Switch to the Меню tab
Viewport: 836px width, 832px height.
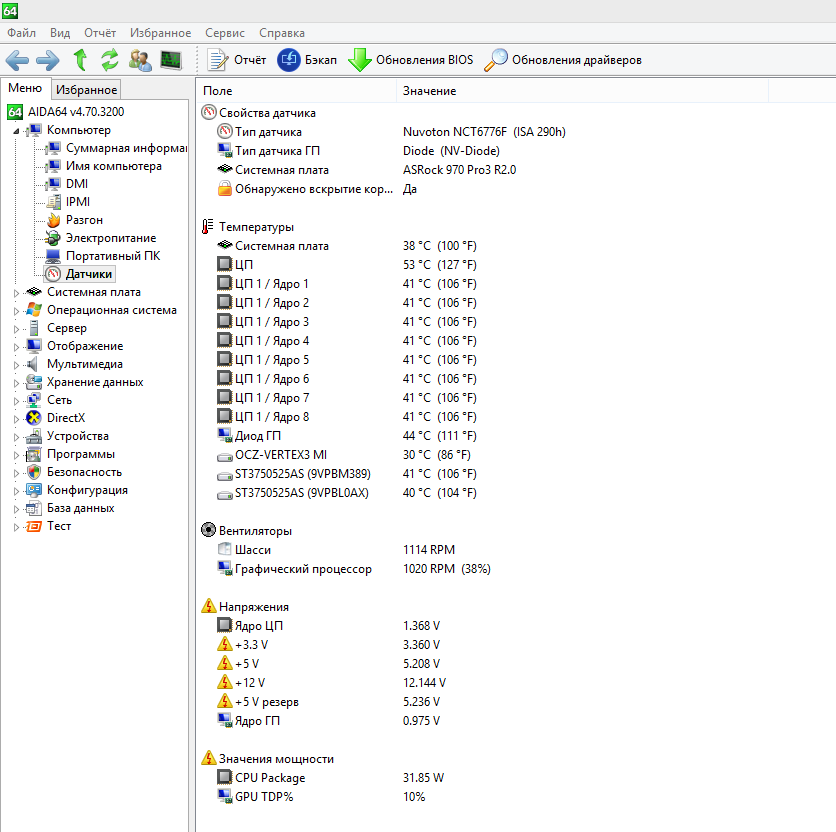click(25, 88)
